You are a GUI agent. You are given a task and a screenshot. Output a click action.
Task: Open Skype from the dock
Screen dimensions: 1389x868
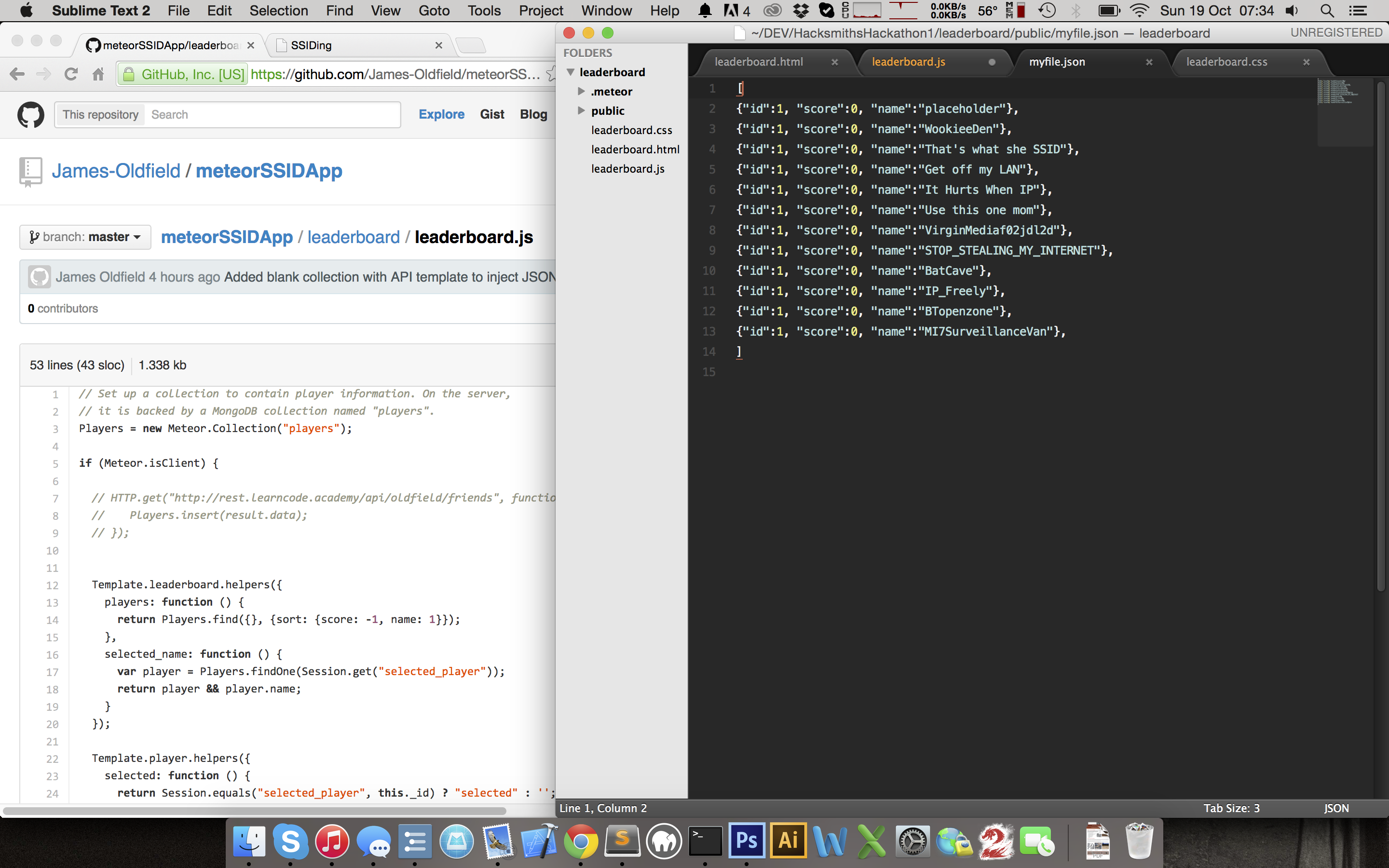pyautogui.click(x=290, y=841)
